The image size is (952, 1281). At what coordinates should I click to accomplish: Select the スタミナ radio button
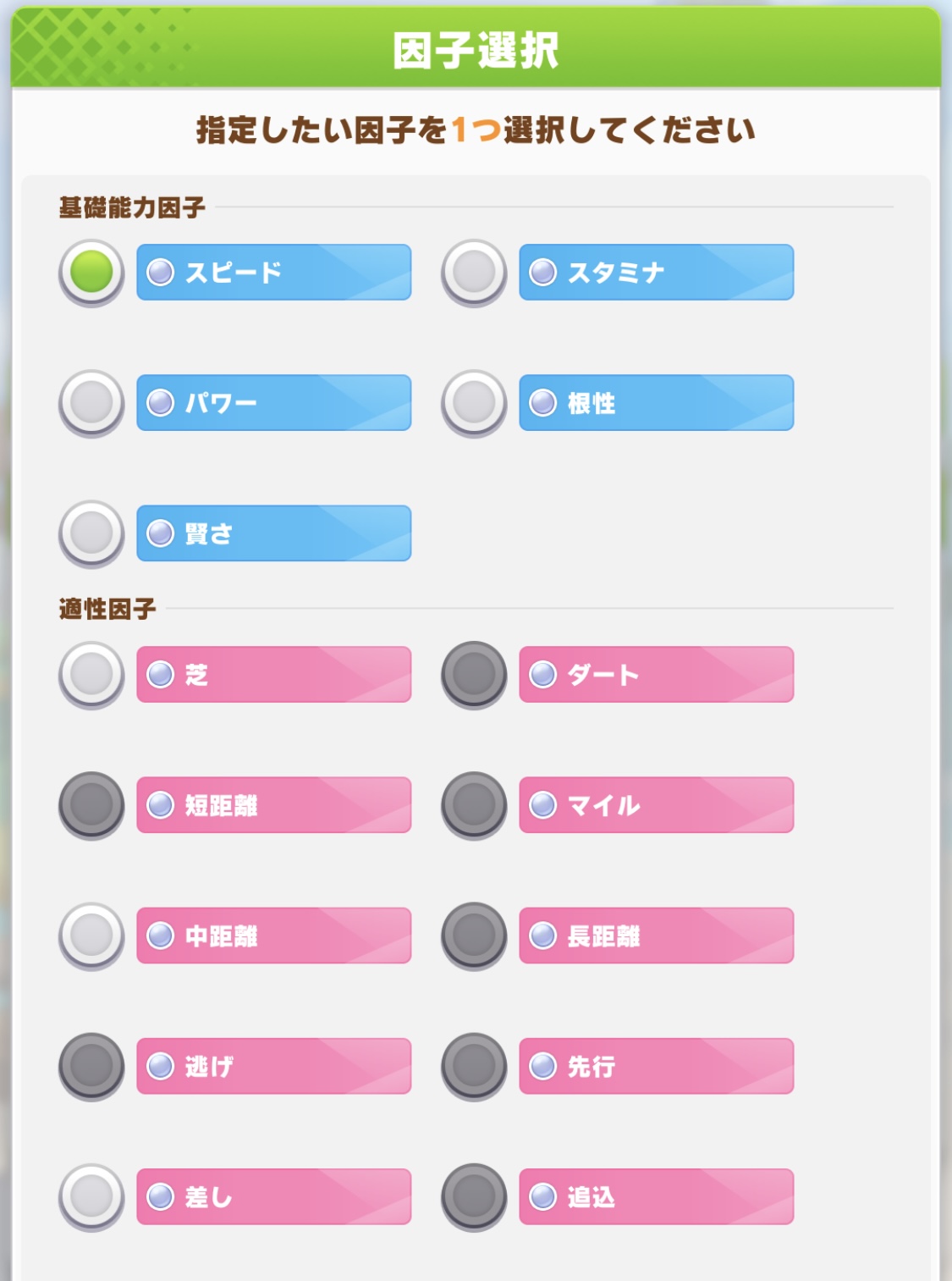(474, 273)
